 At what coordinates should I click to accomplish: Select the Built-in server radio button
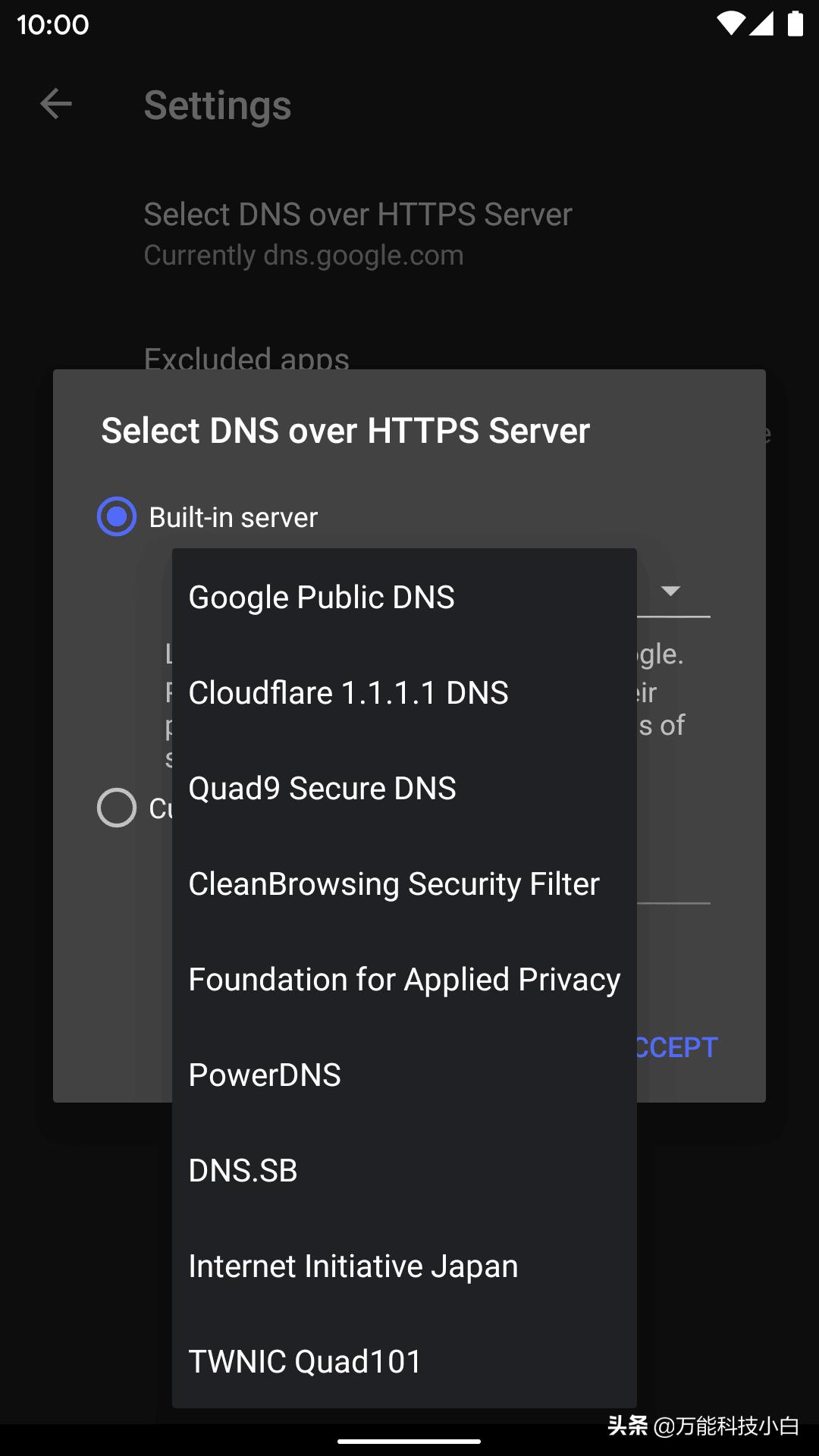click(x=117, y=516)
